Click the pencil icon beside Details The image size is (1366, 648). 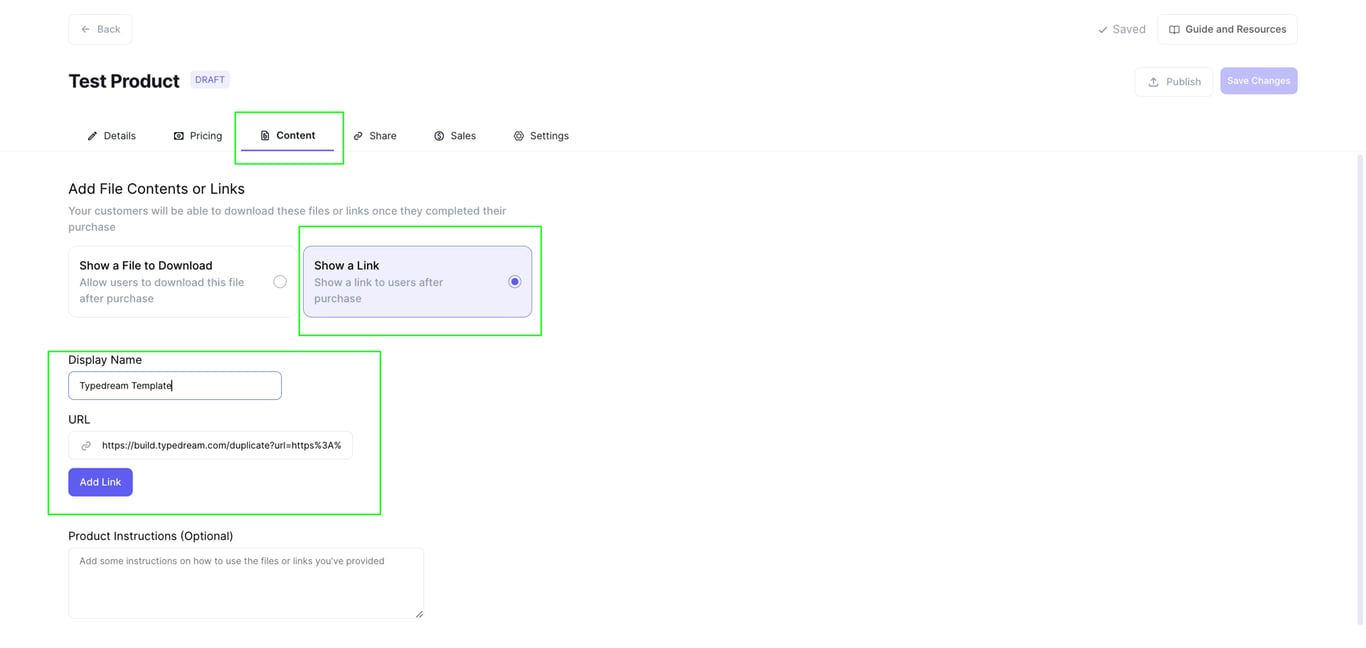click(93, 136)
